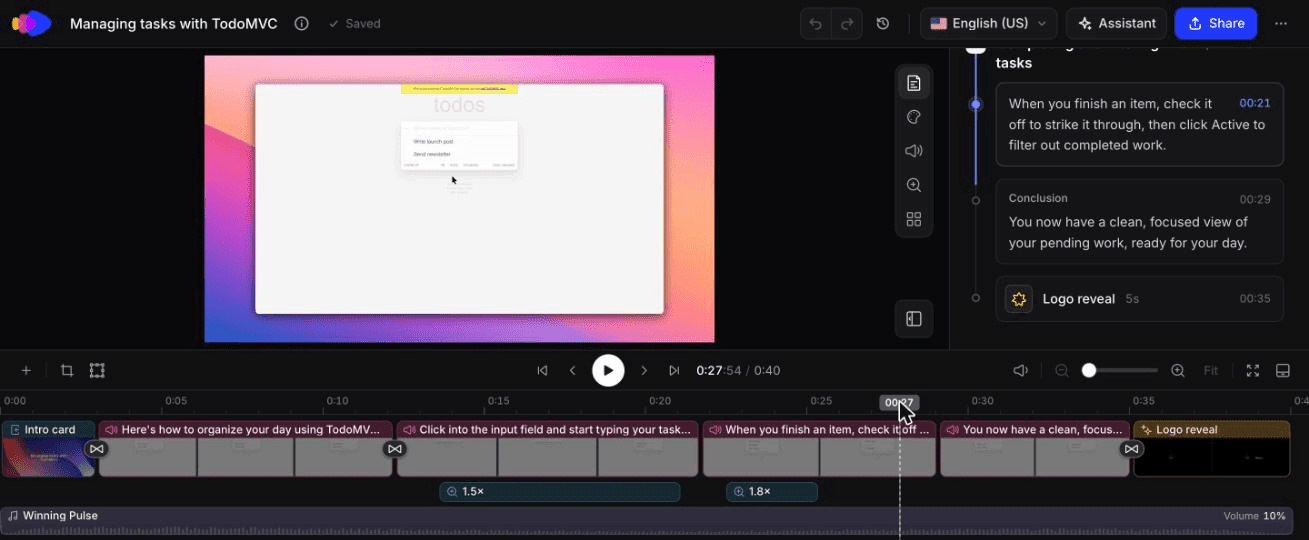Open the English (US) language dropdown
Screen dimensions: 1309x540
[x=988, y=23]
